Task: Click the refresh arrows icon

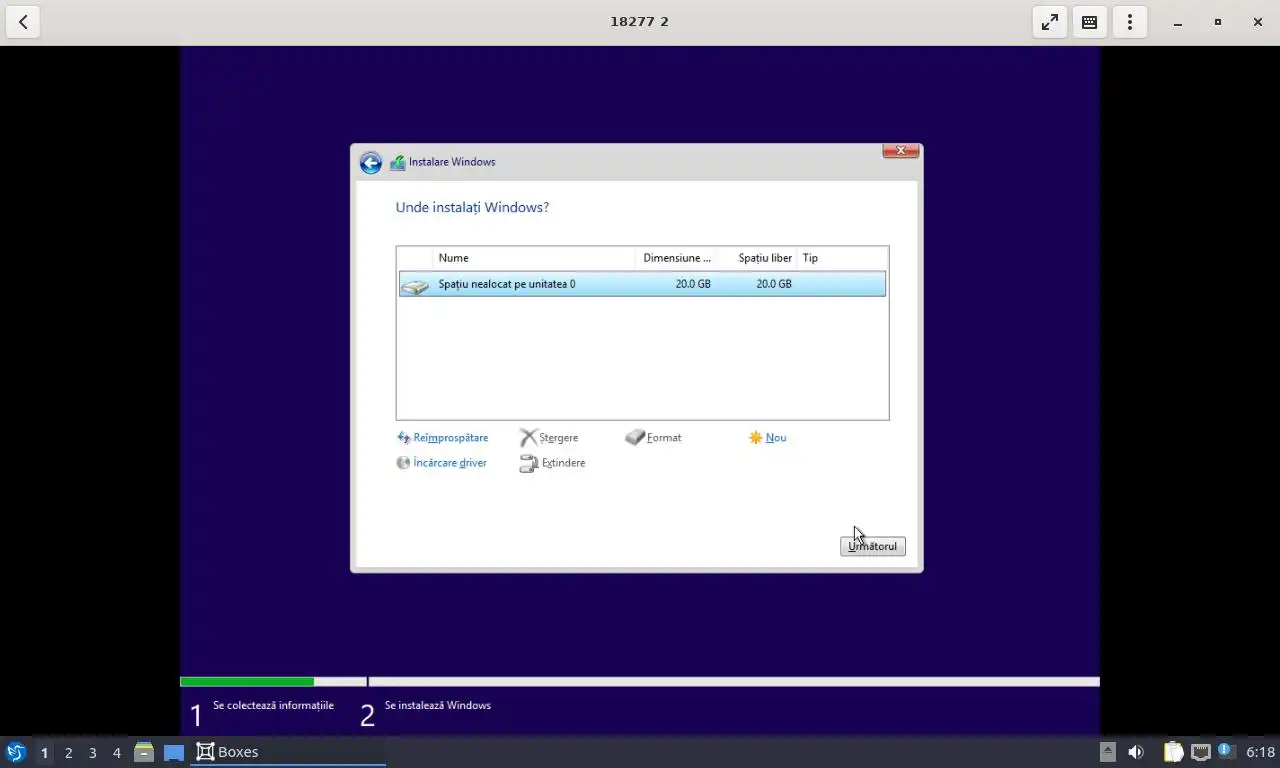Action: click(404, 438)
